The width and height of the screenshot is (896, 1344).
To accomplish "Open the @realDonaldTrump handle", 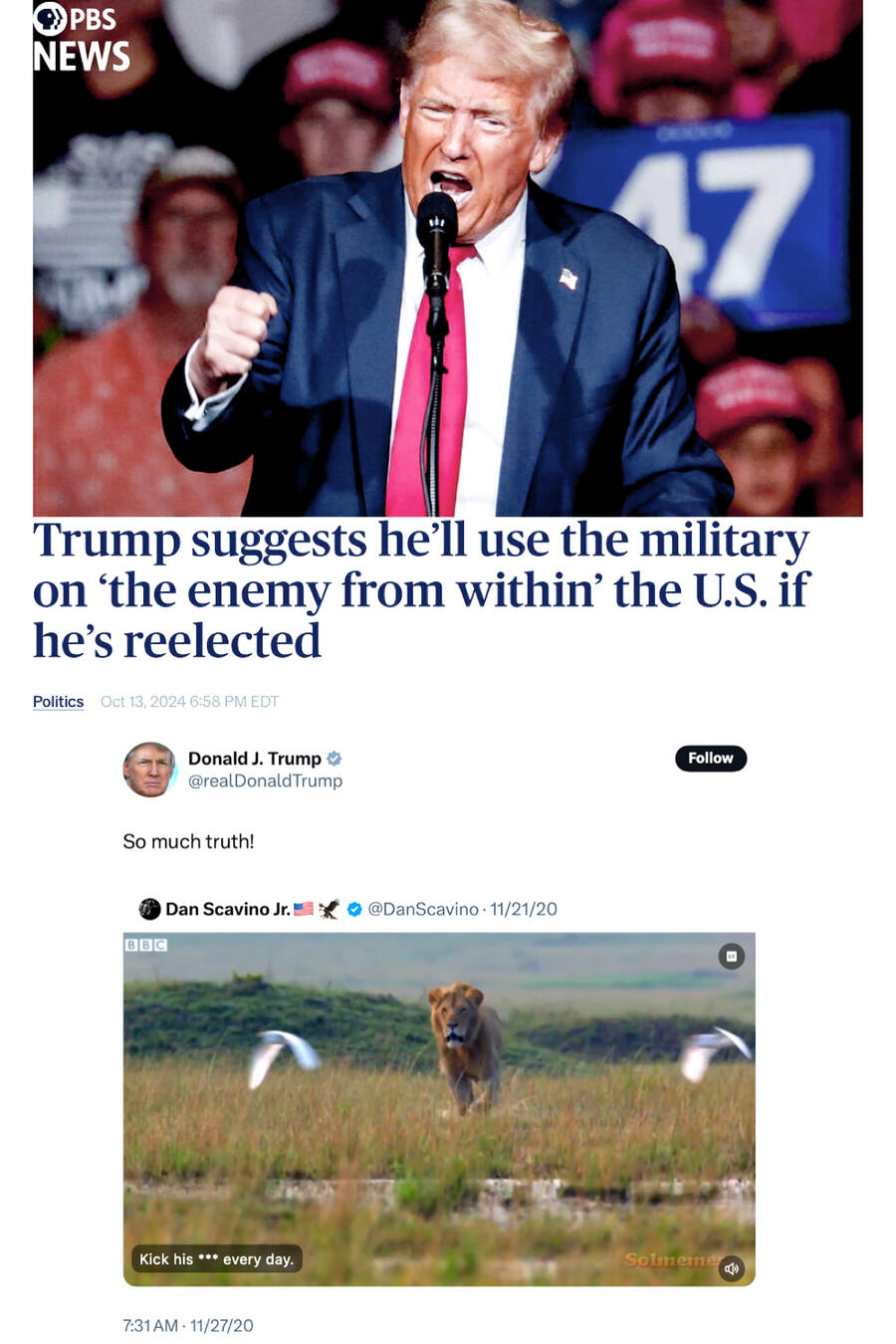I will (x=265, y=781).
